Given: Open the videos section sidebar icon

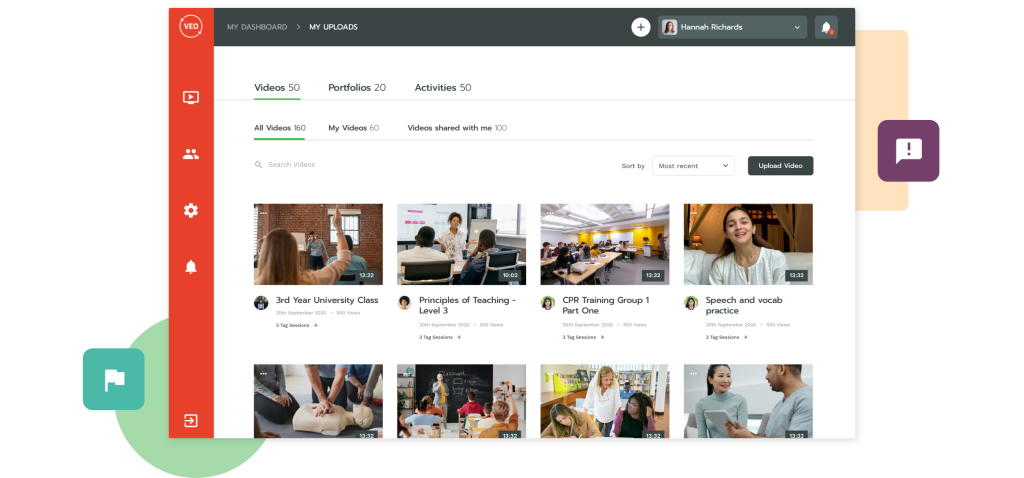Looking at the screenshot, I should click(191, 98).
